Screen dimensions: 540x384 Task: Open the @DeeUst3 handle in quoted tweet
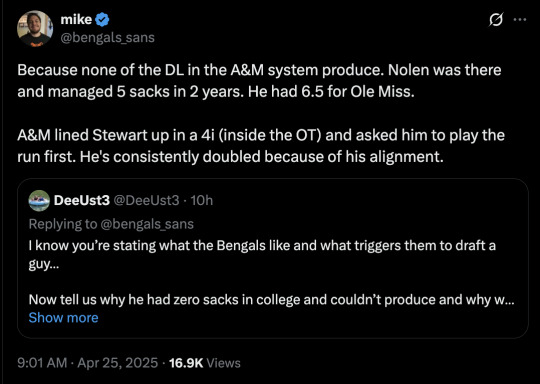[146, 200]
